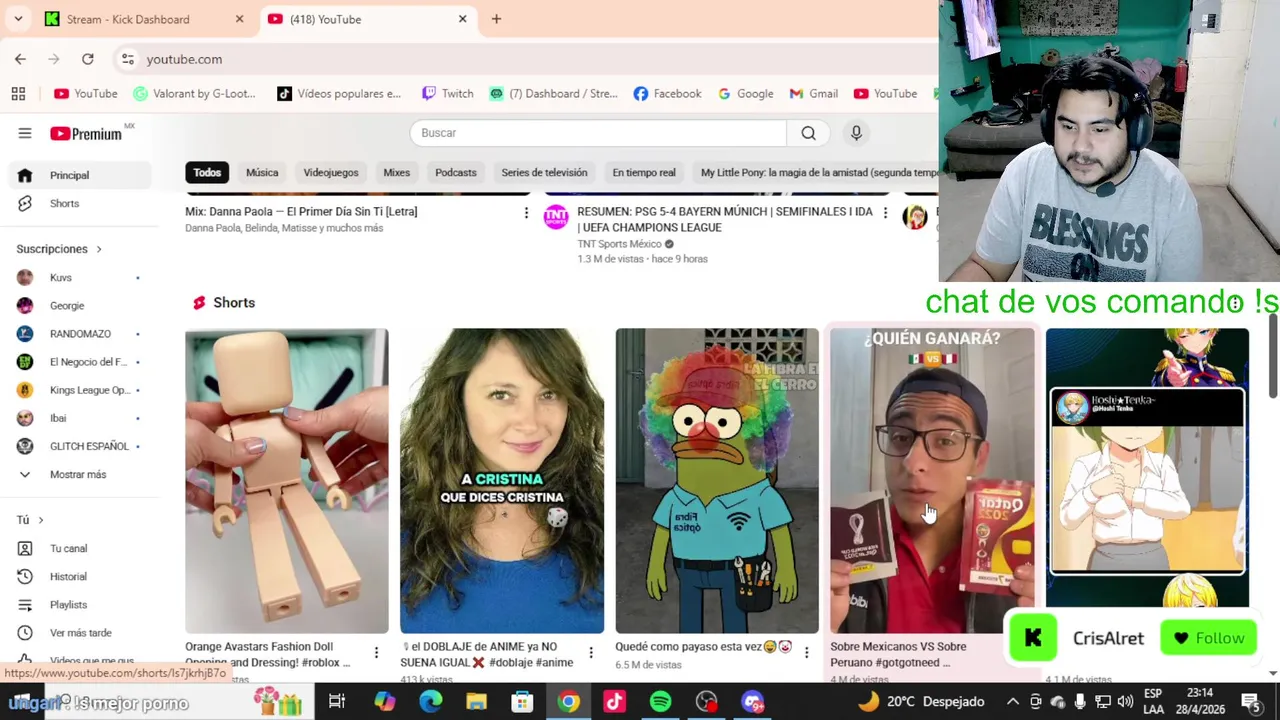Play the A Cristina doblaje short
The image size is (1280, 720).
(501, 480)
